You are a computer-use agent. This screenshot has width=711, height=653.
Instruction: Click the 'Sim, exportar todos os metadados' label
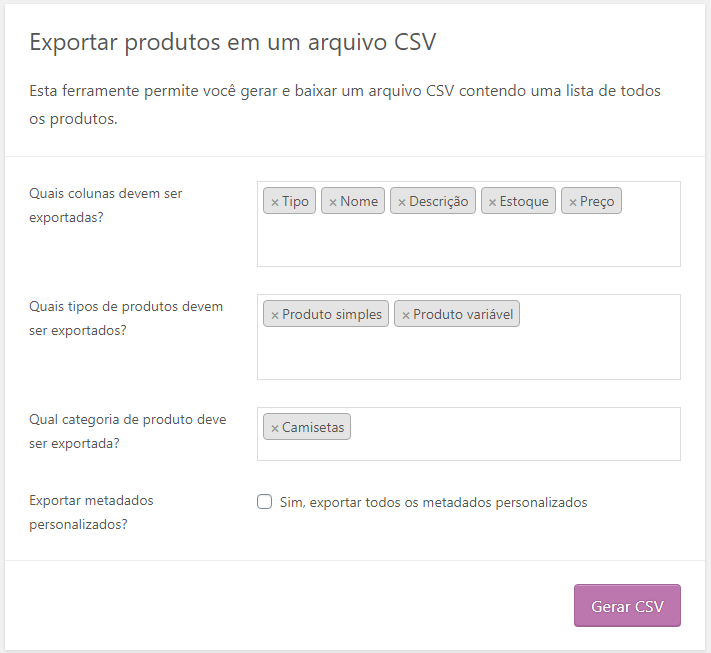[448, 502]
